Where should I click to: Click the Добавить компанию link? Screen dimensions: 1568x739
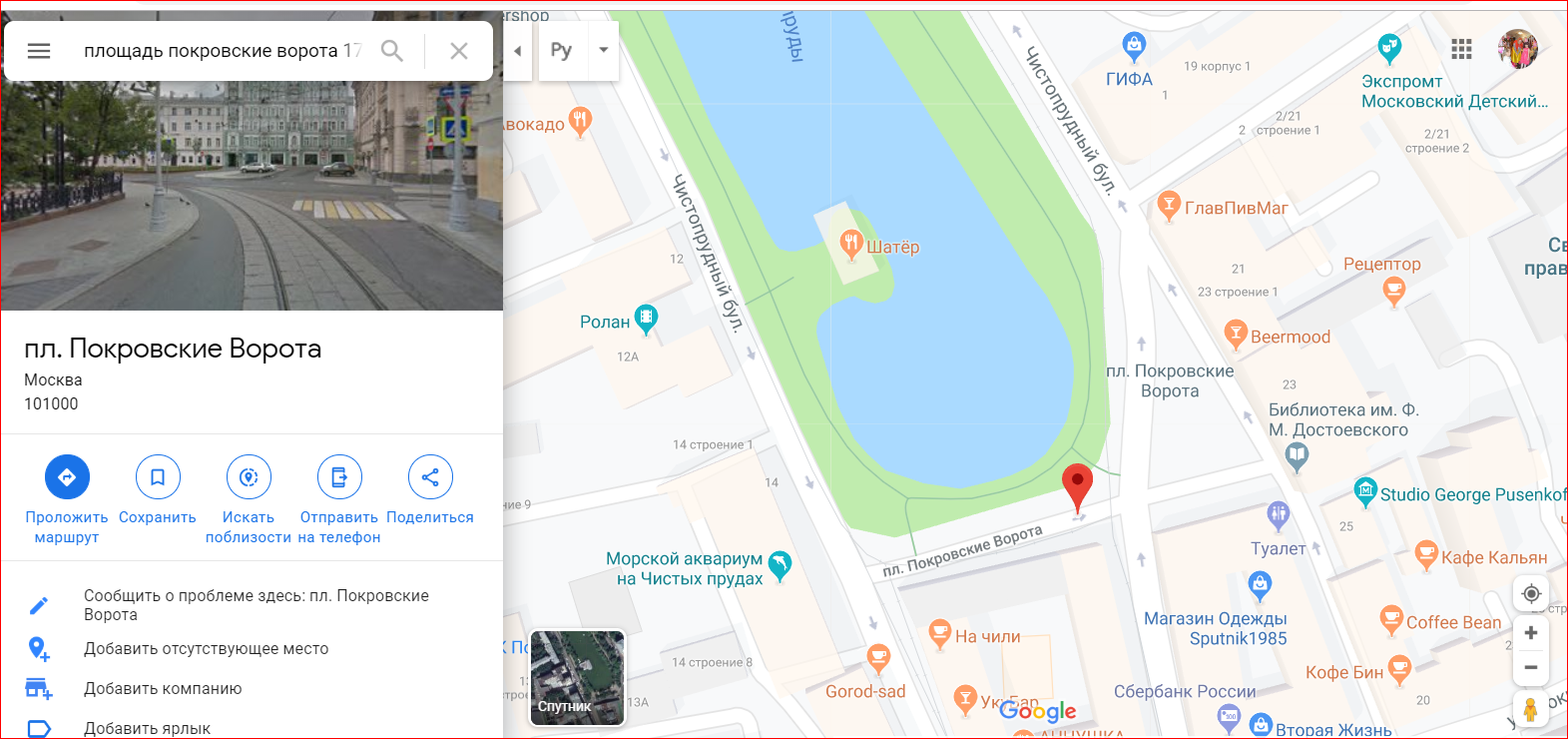[163, 689]
